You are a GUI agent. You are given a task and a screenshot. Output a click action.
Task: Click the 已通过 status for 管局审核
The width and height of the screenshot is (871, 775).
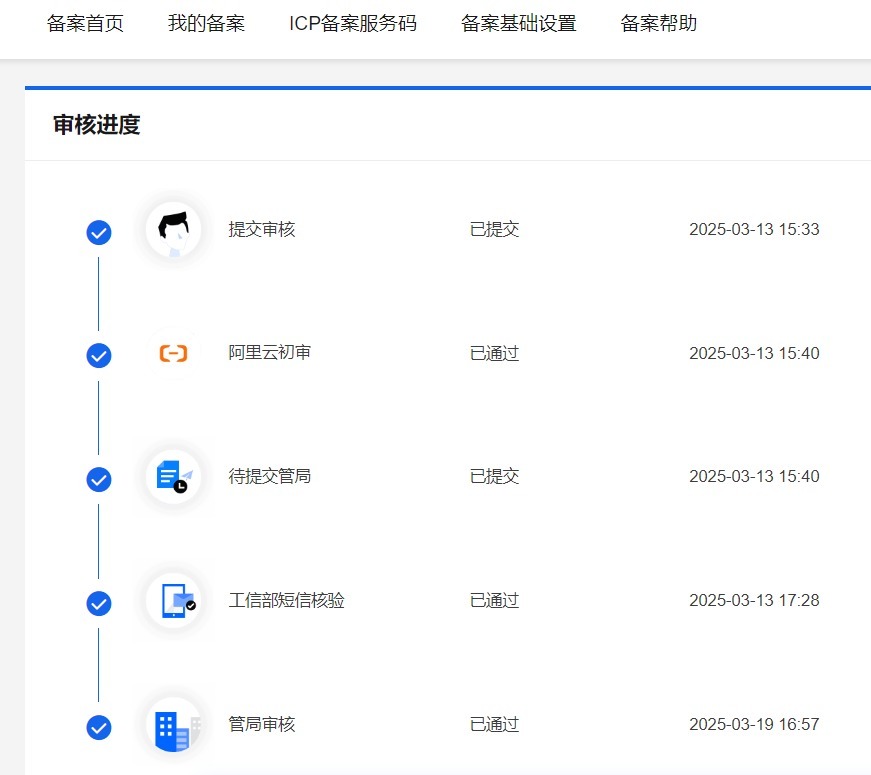point(495,725)
